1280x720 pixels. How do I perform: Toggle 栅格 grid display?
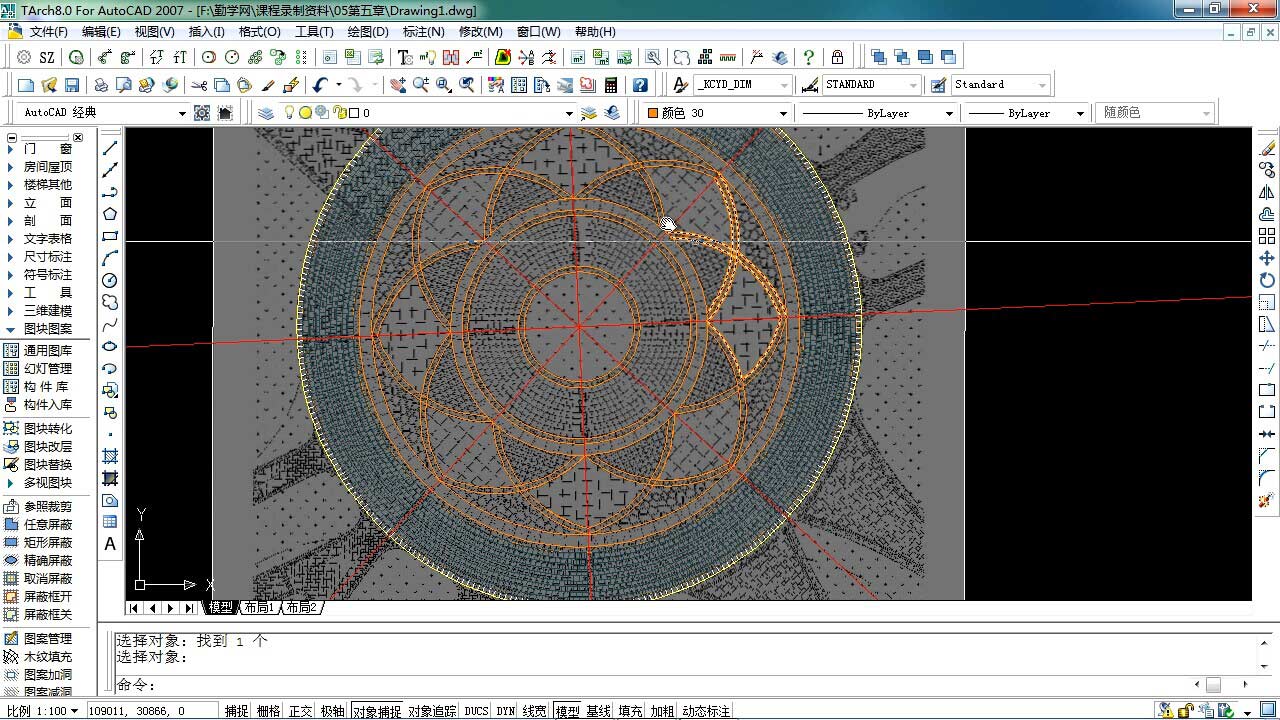(268, 711)
